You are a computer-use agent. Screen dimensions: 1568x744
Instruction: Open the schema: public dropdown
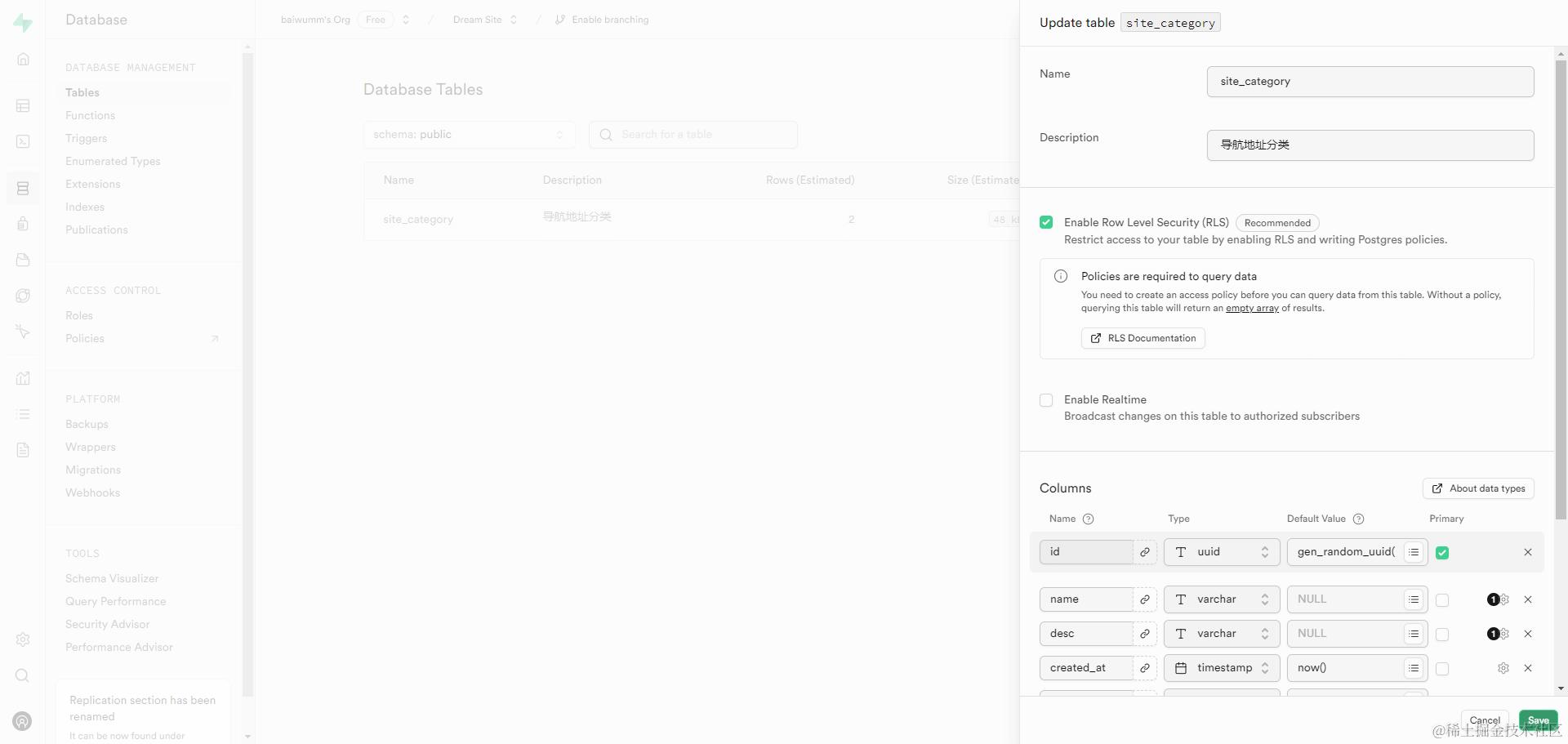pyautogui.click(x=469, y=135)
